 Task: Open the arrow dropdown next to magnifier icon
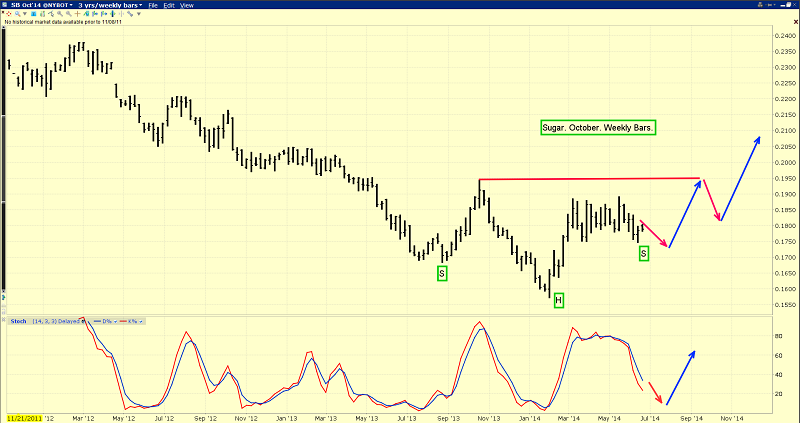[x=24, y=14]
